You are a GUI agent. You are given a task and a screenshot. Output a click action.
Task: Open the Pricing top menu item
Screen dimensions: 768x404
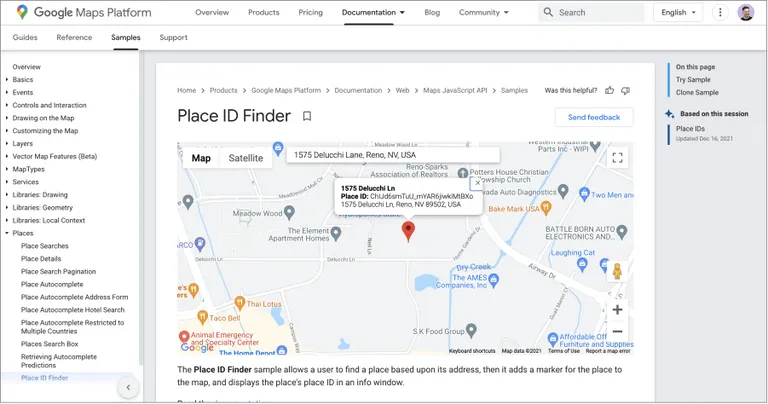pyautogui.click(x=311, y=12)
